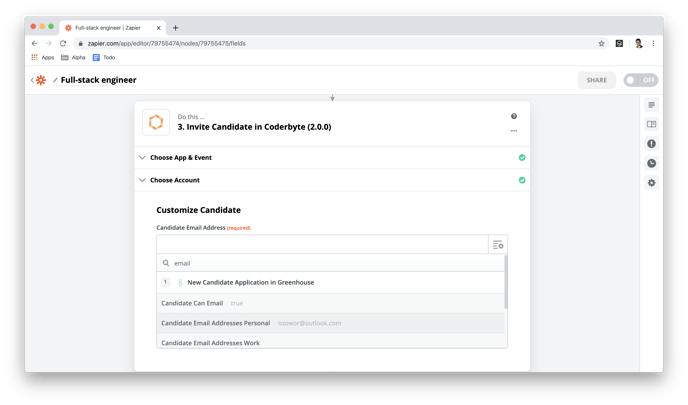The width and height of the screenshot is (688, 405).
Task: Choose the Candidate Can Email option
Action: 331,303
